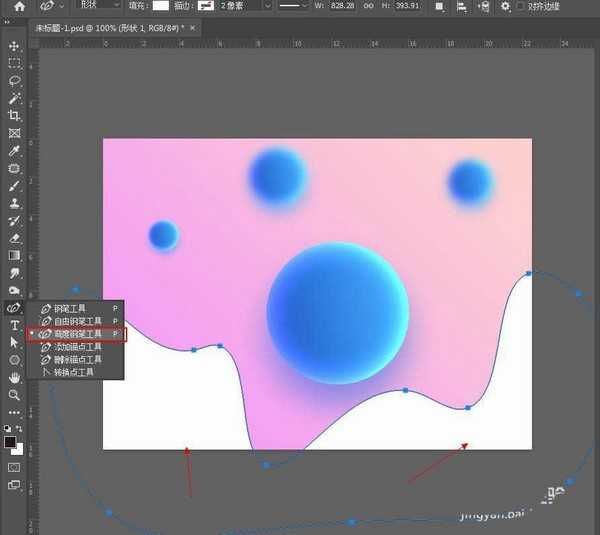Expand the stroke line style dropdown
Viewport: 600px width, 535px height.
tap(293, 6)
